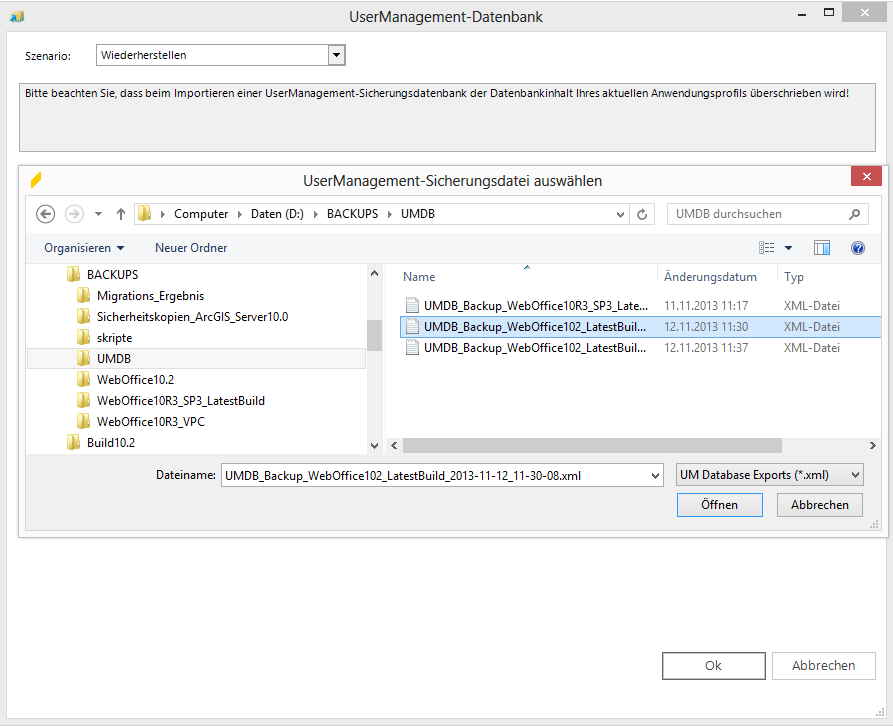The width and height of the screenshot is (893, 727).
Task: Click the Organisieren menu
Action: (x=78, y=247)
